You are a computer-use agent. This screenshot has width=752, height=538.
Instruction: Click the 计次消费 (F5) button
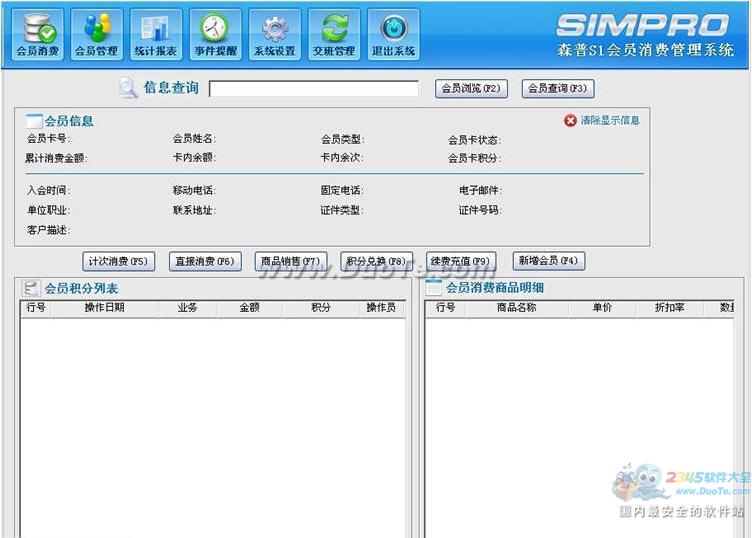(118, 261)
